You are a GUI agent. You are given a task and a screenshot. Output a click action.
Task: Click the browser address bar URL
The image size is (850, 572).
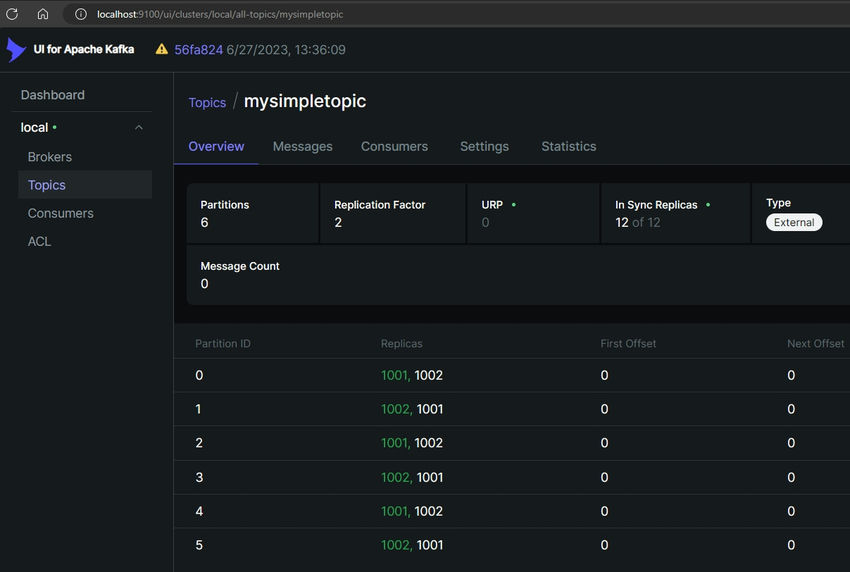click(220, 14)
